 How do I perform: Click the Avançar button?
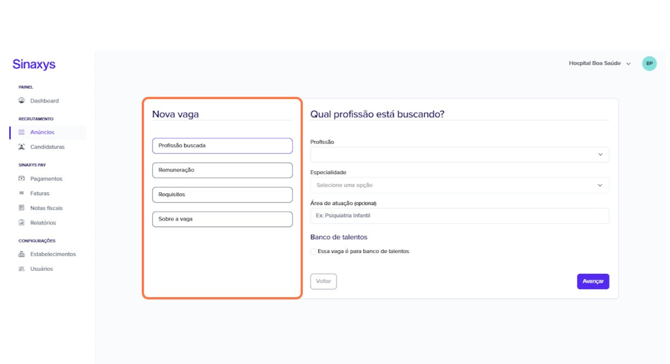593,281
